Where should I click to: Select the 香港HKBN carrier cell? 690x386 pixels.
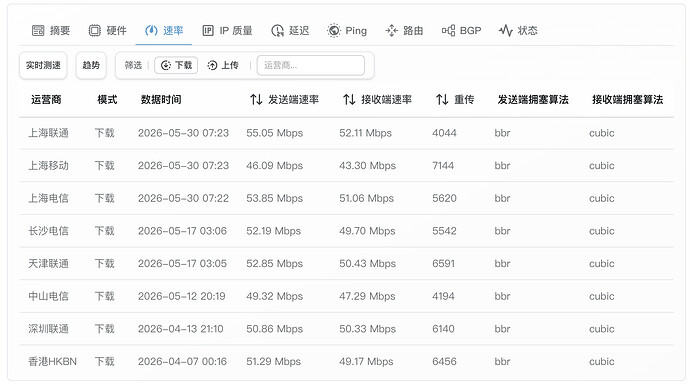(x=52, y=361)
